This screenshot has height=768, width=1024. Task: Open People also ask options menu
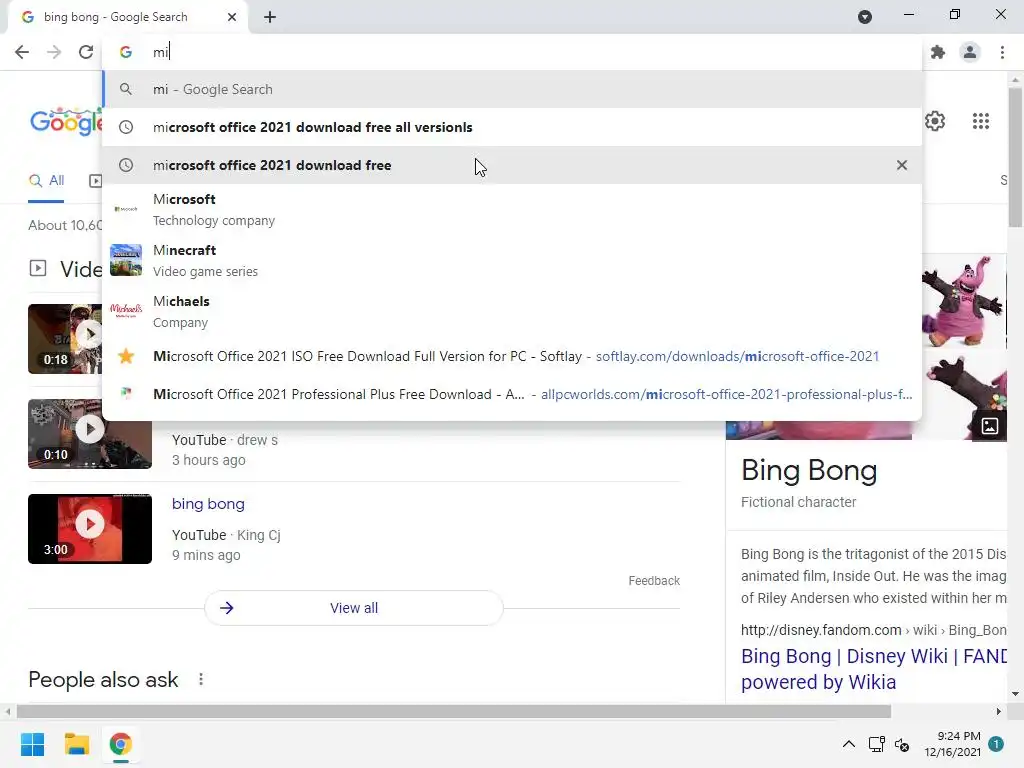pos(201,680)
